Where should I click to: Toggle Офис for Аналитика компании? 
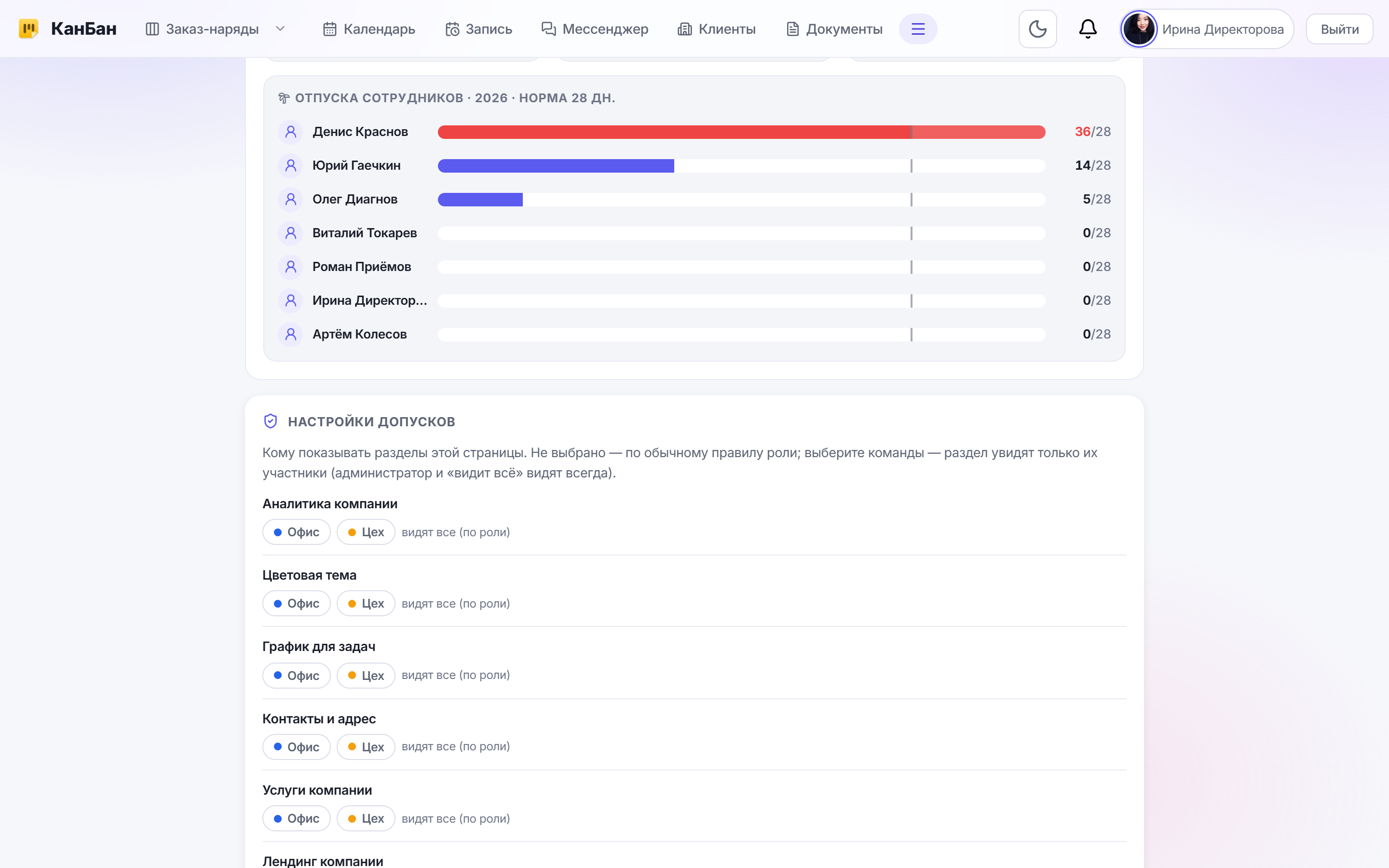[x=296, y=532]
